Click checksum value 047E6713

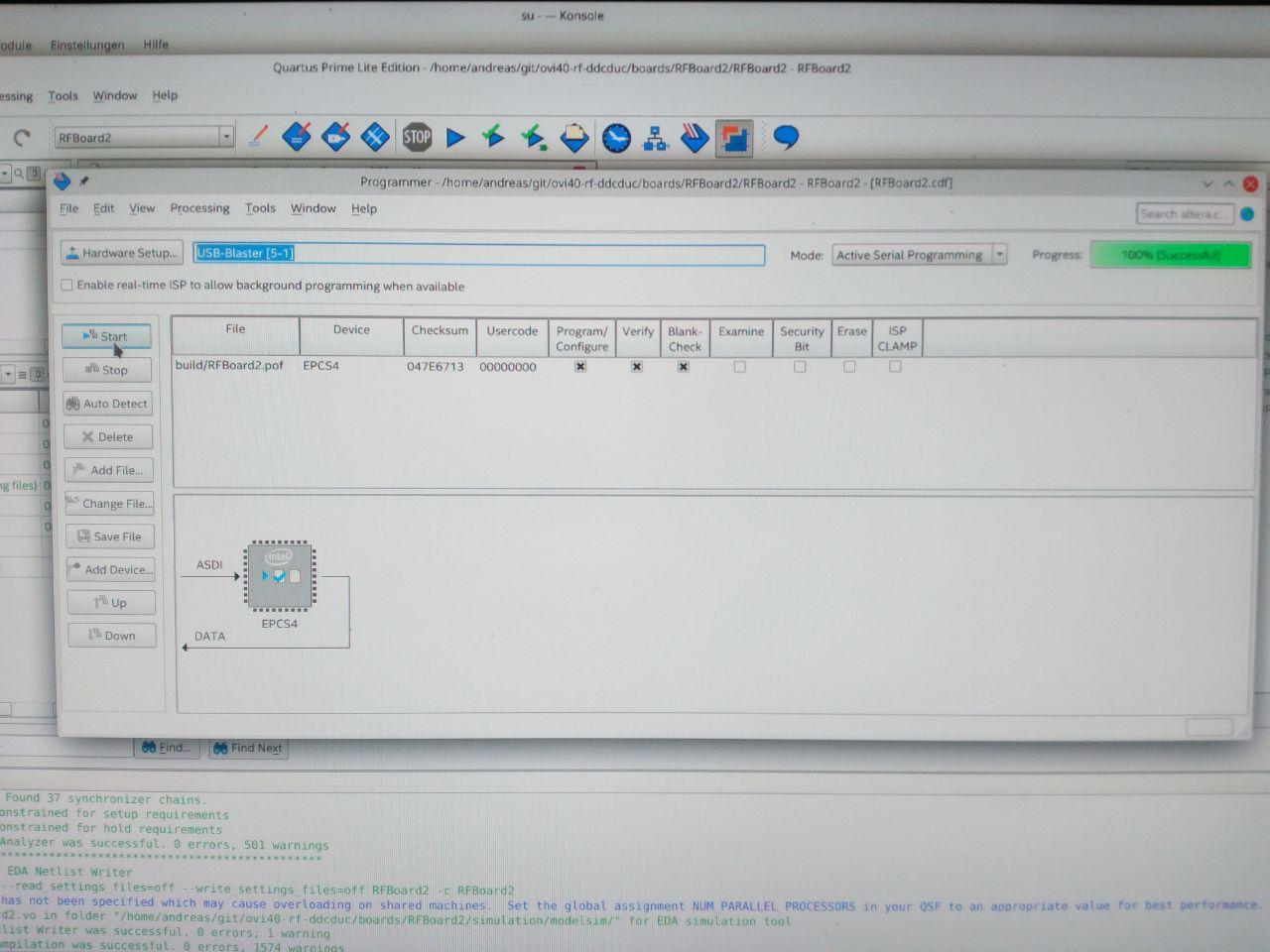436,367
